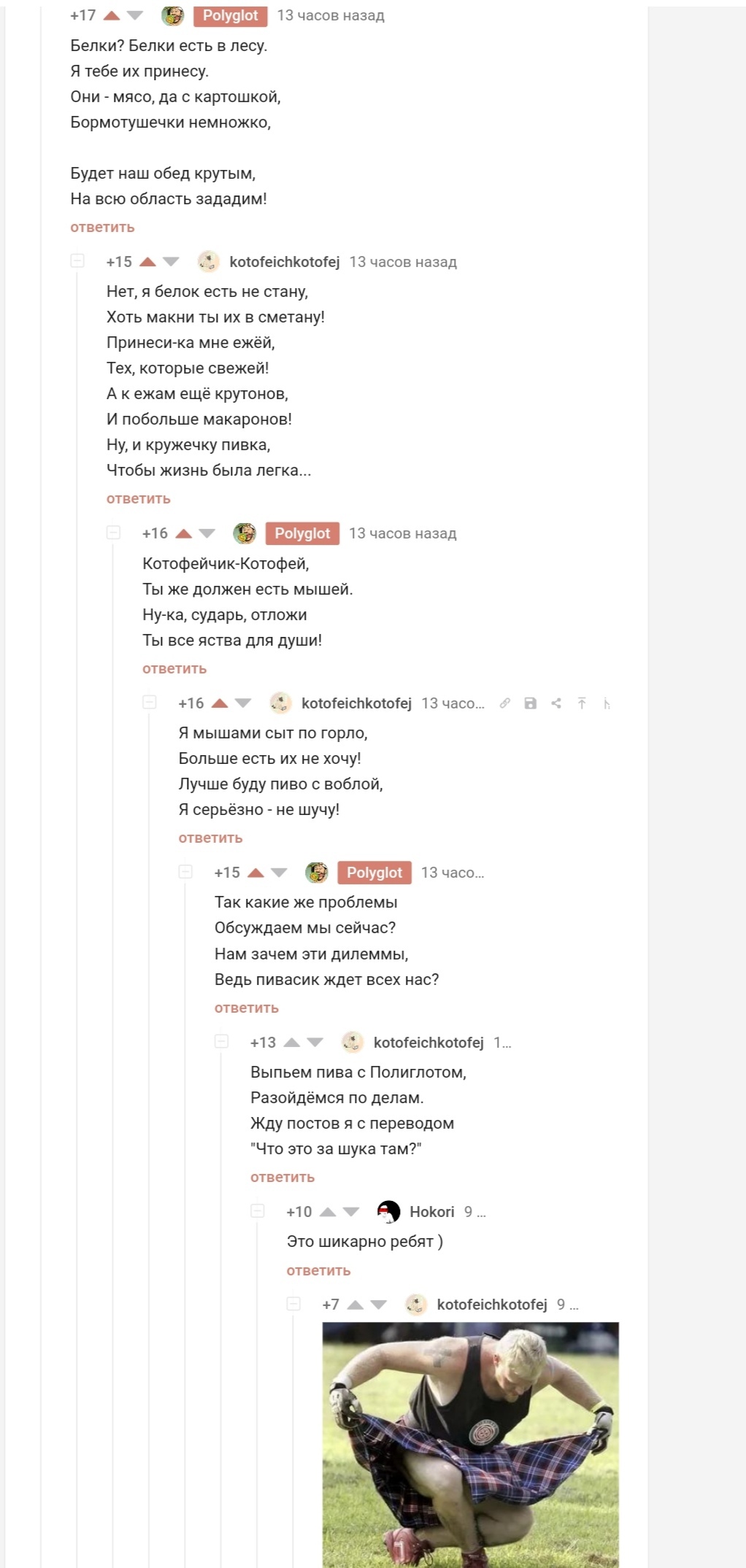Collapse the +15 'Нет, я белок' comment thread

coord(77,261)
